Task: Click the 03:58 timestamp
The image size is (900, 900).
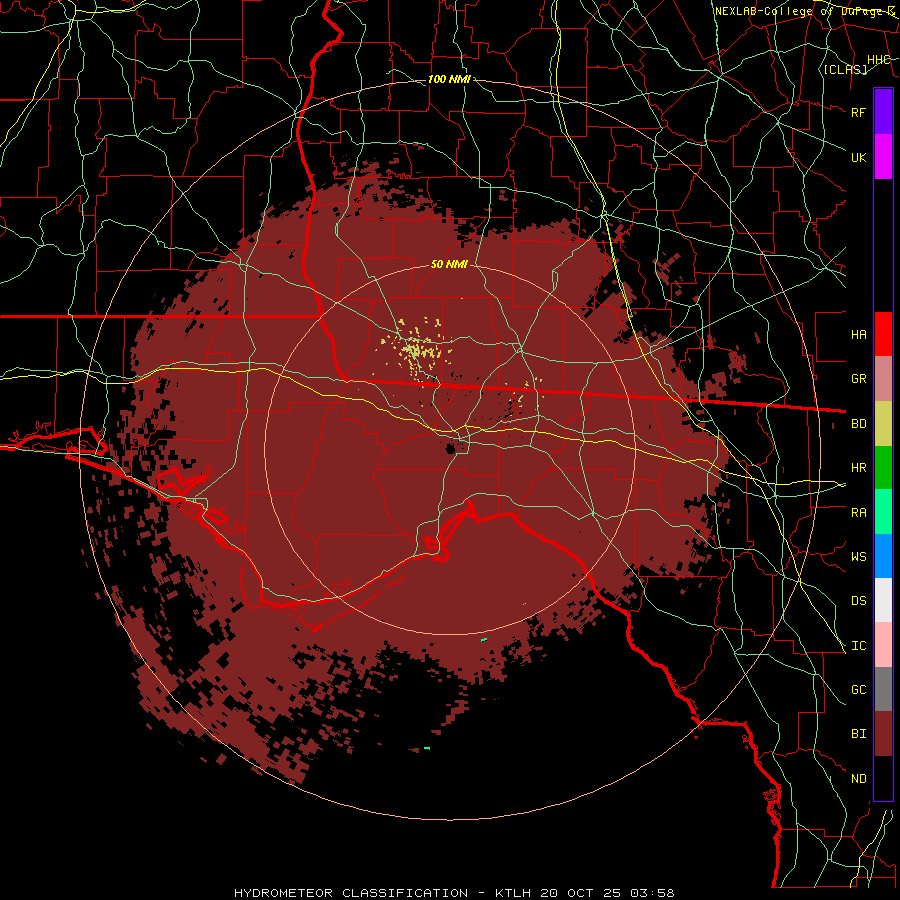Action: coord(652,893)
